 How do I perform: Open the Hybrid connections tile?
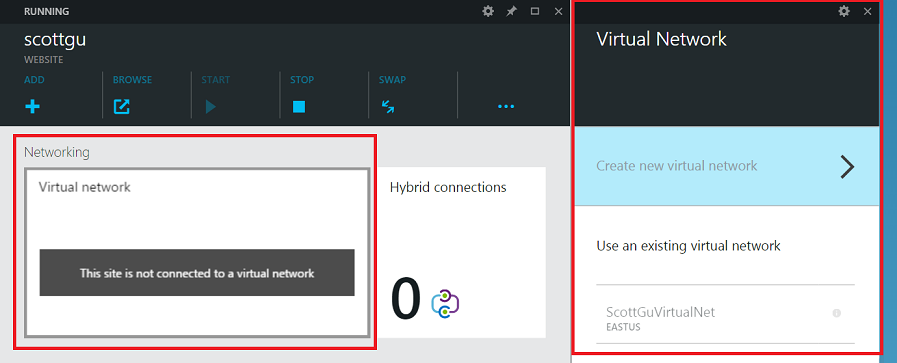tap(462, 253)
